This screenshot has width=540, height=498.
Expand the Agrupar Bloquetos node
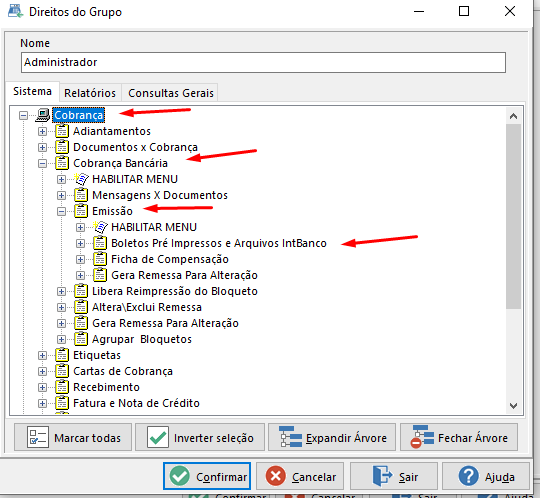point(61,339)
